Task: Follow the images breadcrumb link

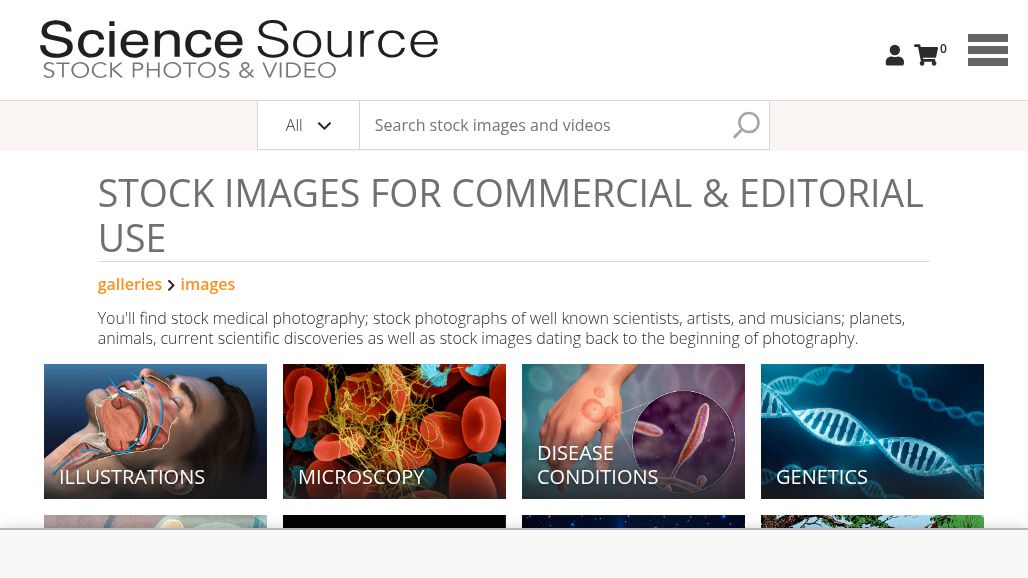Action: [x=207, y=284]
